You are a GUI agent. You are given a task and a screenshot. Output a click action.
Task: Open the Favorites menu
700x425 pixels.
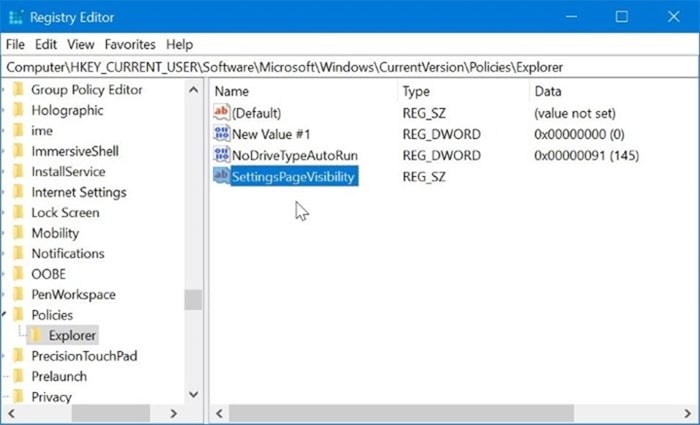point(130,45)
